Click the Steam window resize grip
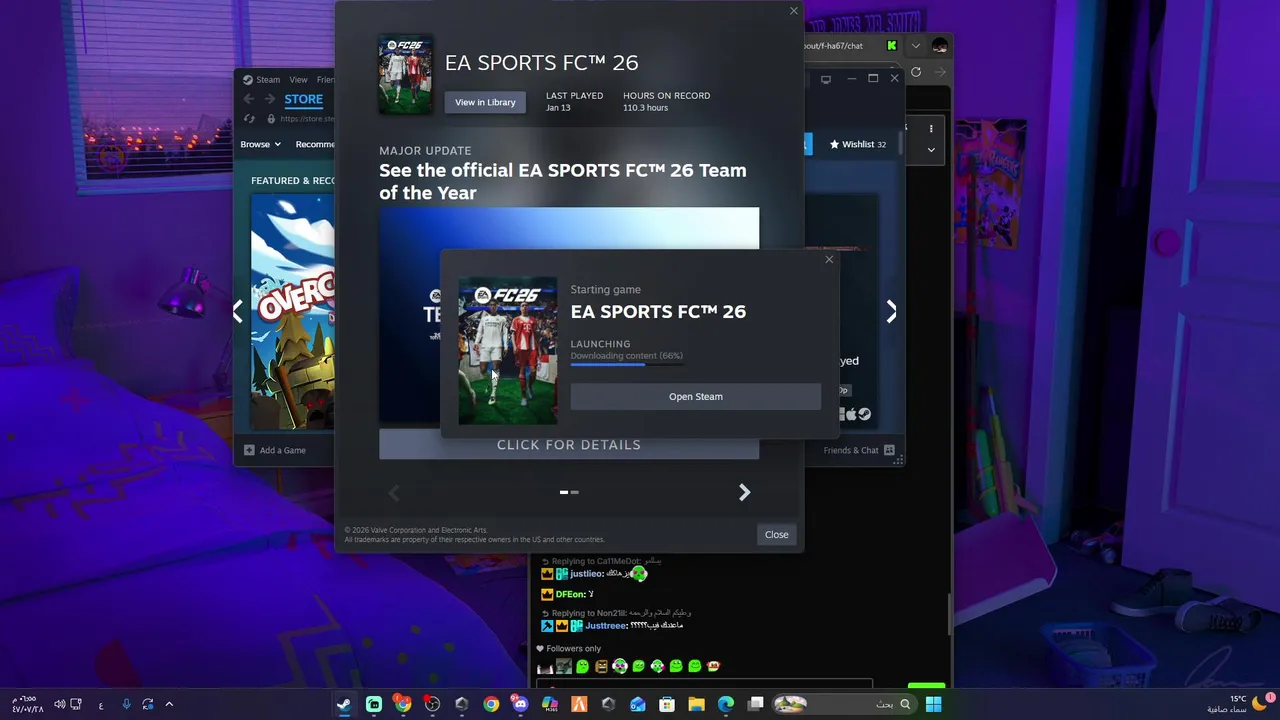1280x720 pixels. coord(899,459)
